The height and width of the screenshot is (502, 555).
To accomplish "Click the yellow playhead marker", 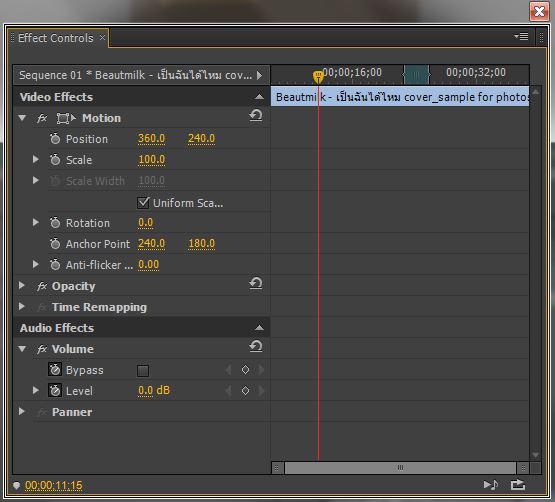I will click(x=318, y=76).
